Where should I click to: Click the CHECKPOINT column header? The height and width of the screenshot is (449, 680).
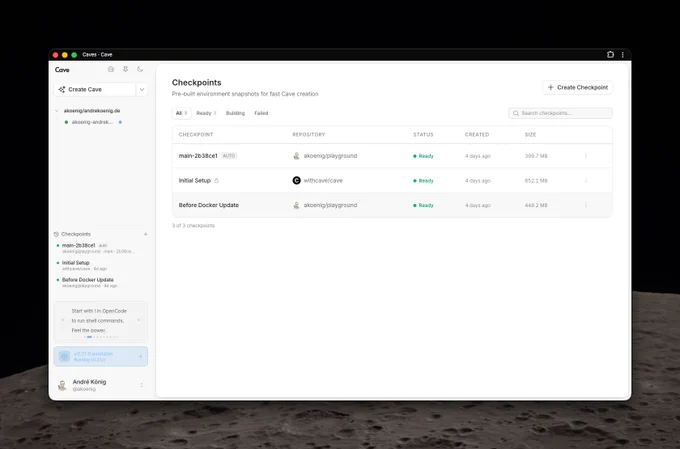point(196,134)
